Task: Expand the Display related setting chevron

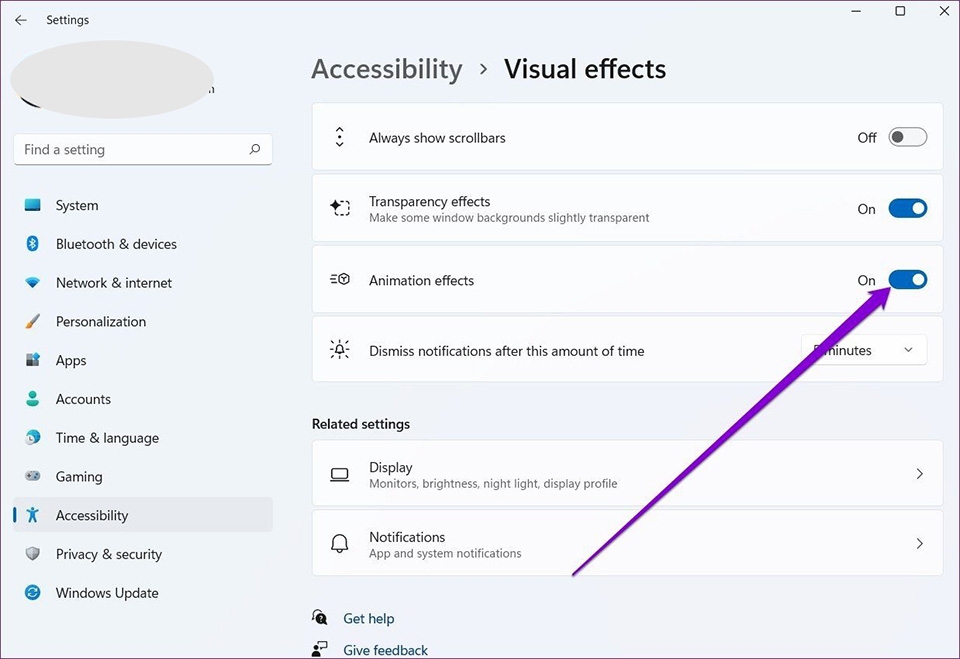Action: tap(919, 475)
